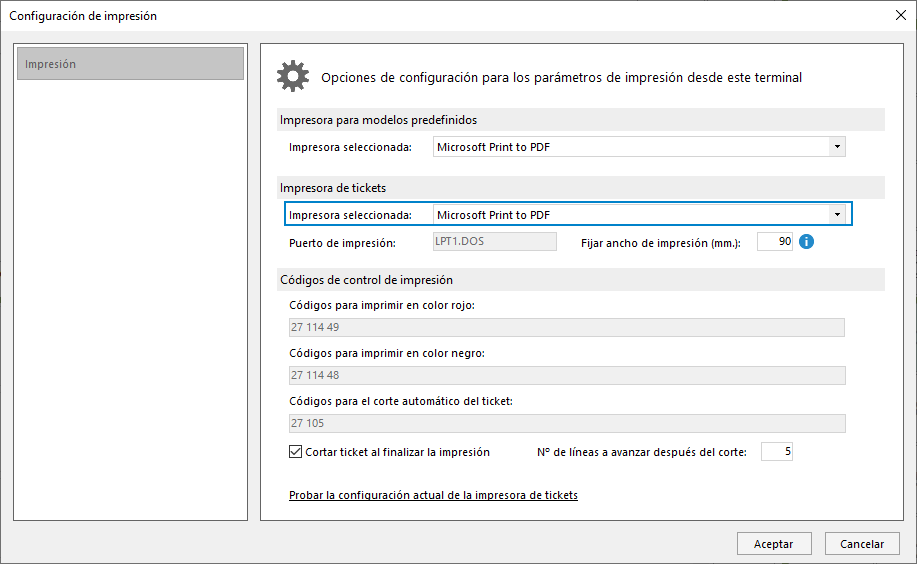Click the red color print codes field

[x=567, y=327]
